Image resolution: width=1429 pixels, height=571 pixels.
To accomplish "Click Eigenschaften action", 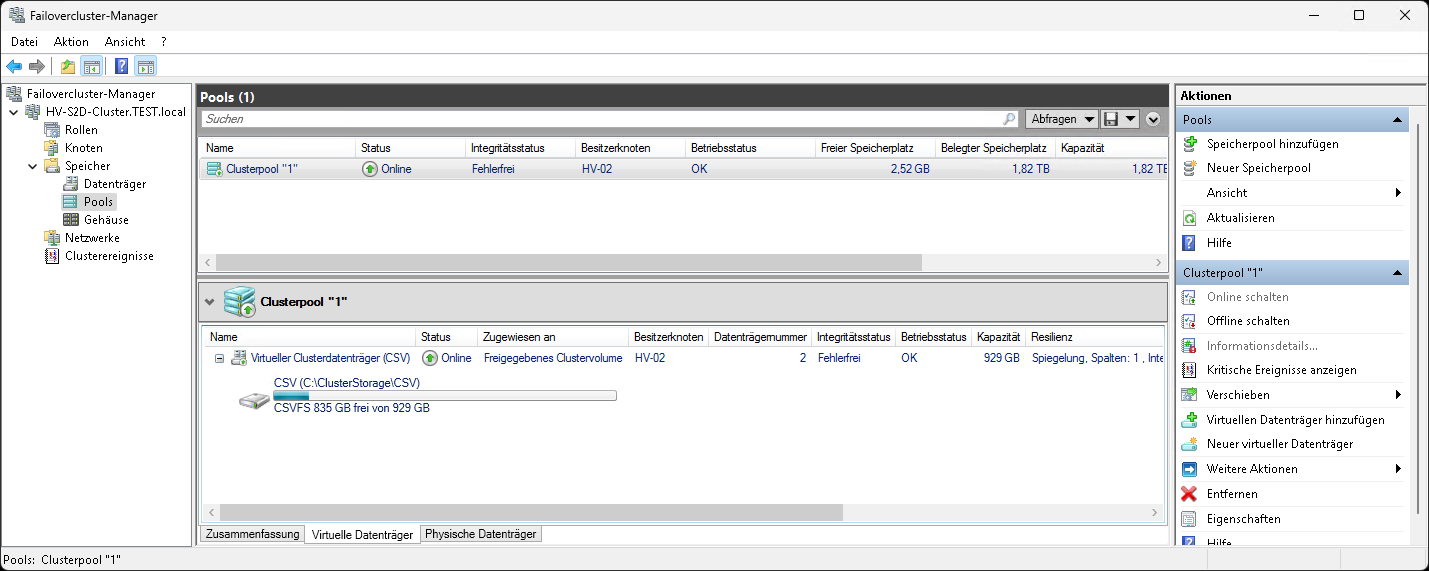I will tap(1243, 519).
